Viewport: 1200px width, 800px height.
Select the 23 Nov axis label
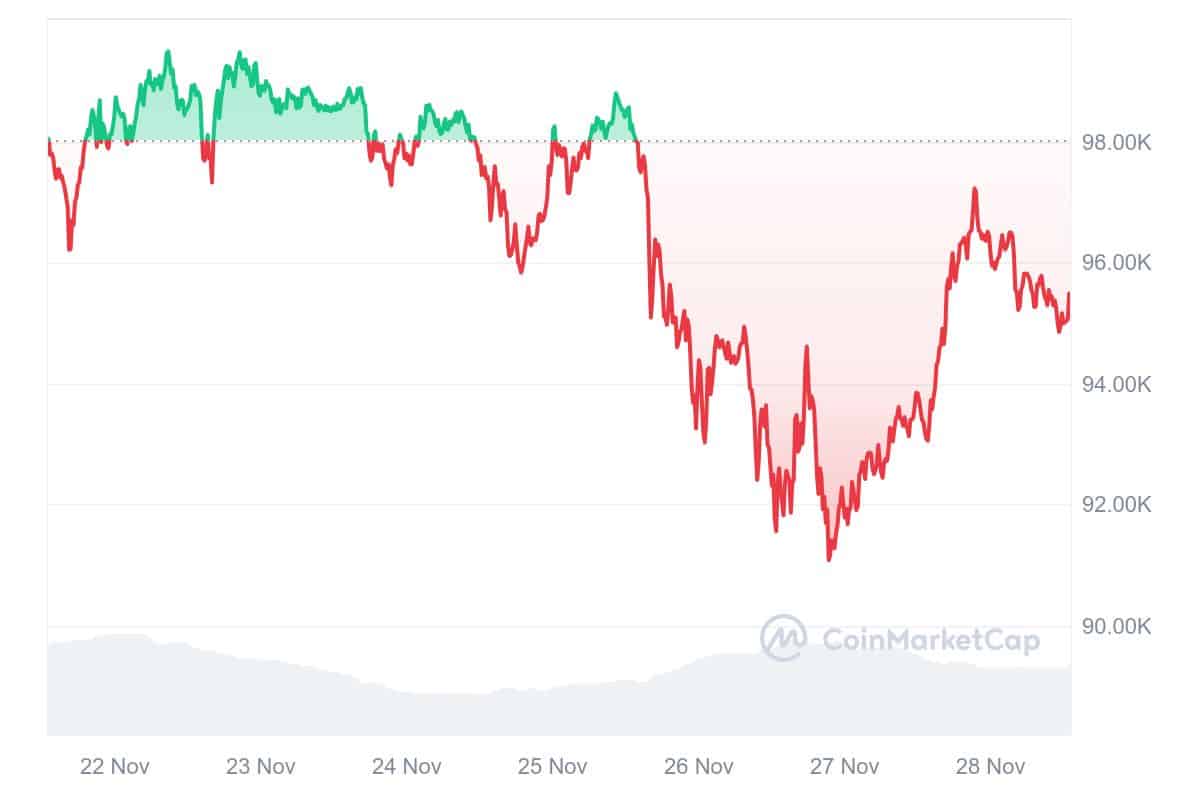pyautogui.click(x=261, y=767)
